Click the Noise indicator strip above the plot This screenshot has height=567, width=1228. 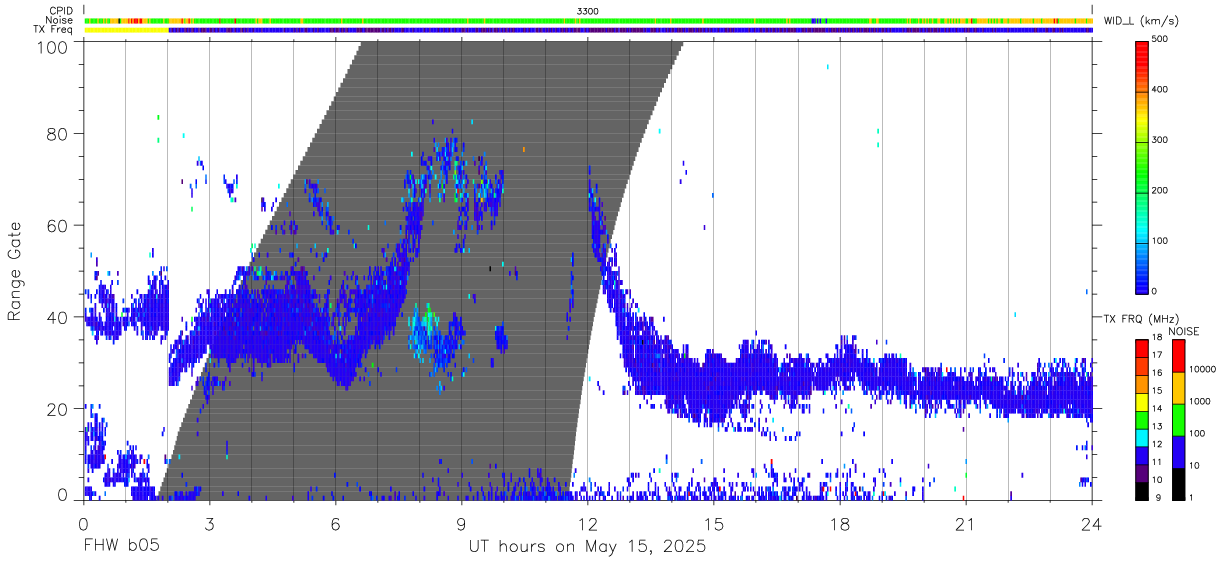point(588,20)
